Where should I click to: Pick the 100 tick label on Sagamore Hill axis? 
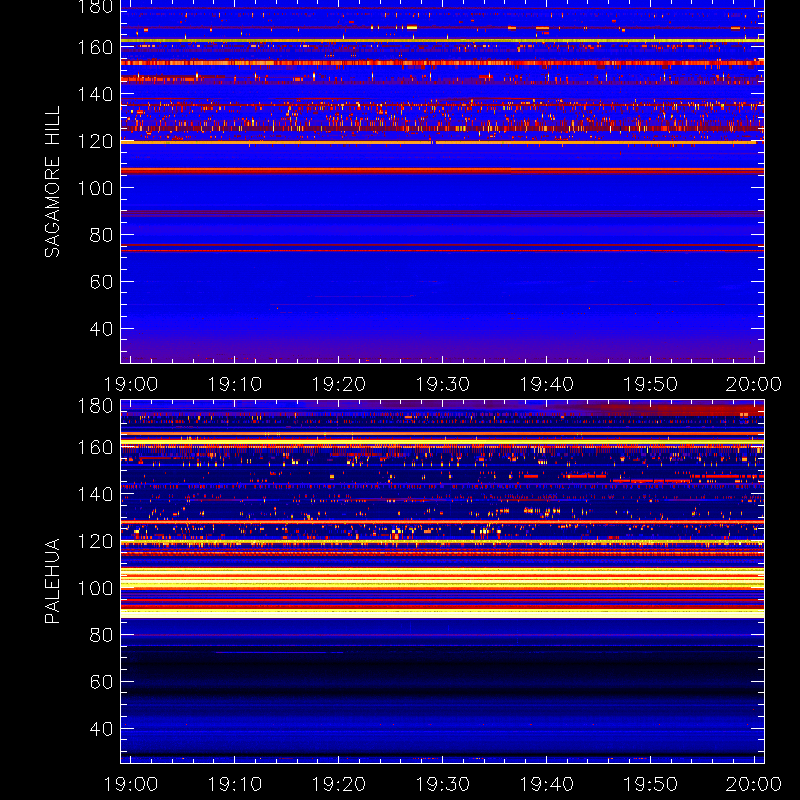click(95, 188)
